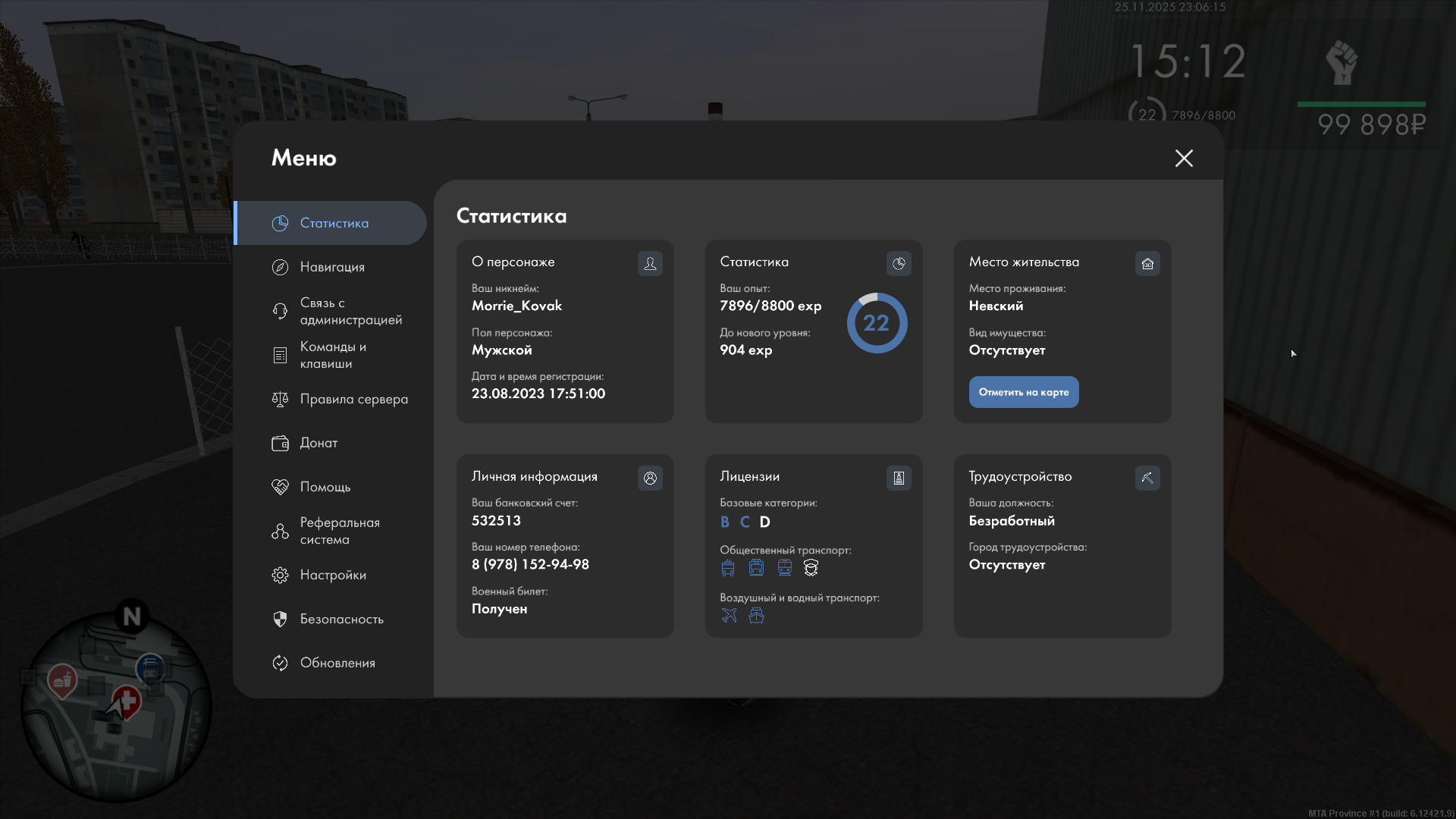The image size is (1456, 819).
Task: Click the level 22 circular progress indicator
Action: [877, 323]
